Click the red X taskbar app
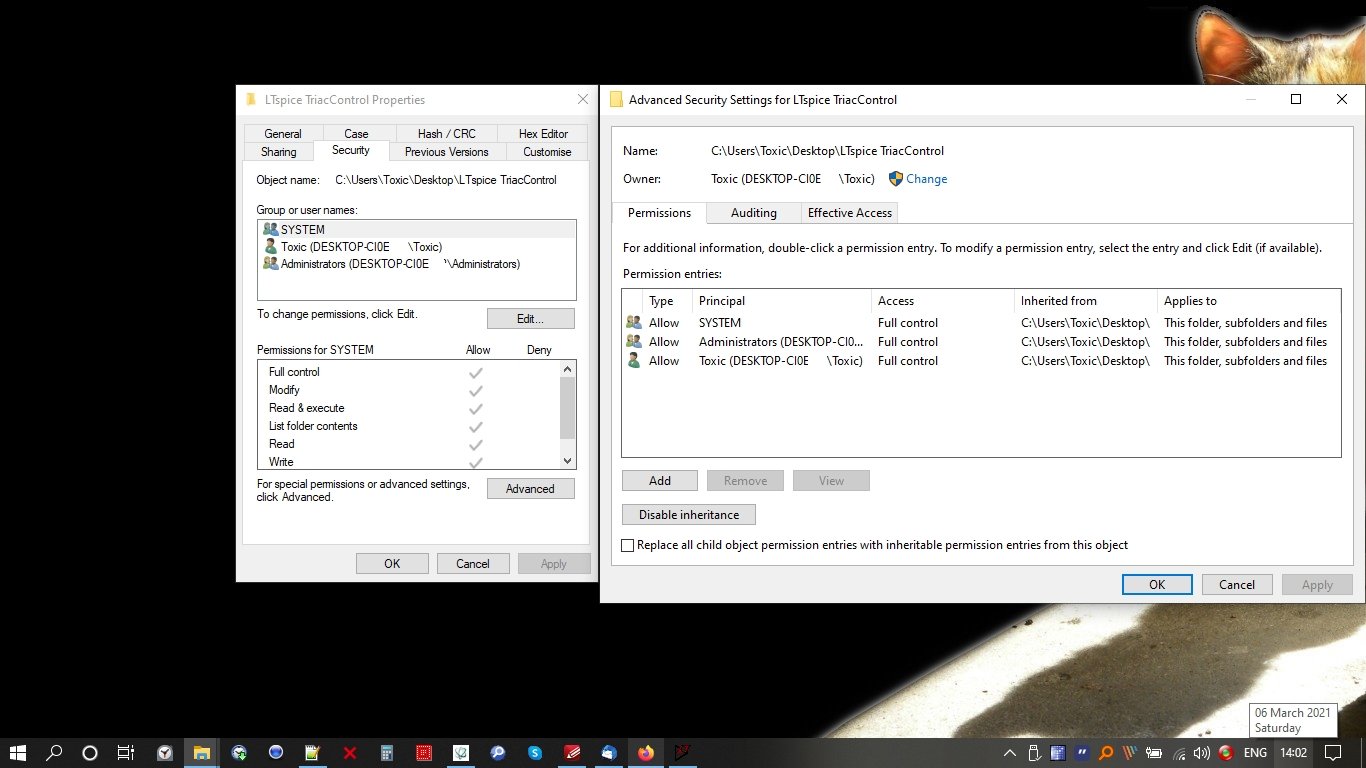This screenshot has width=1366, height=768. 350,752
